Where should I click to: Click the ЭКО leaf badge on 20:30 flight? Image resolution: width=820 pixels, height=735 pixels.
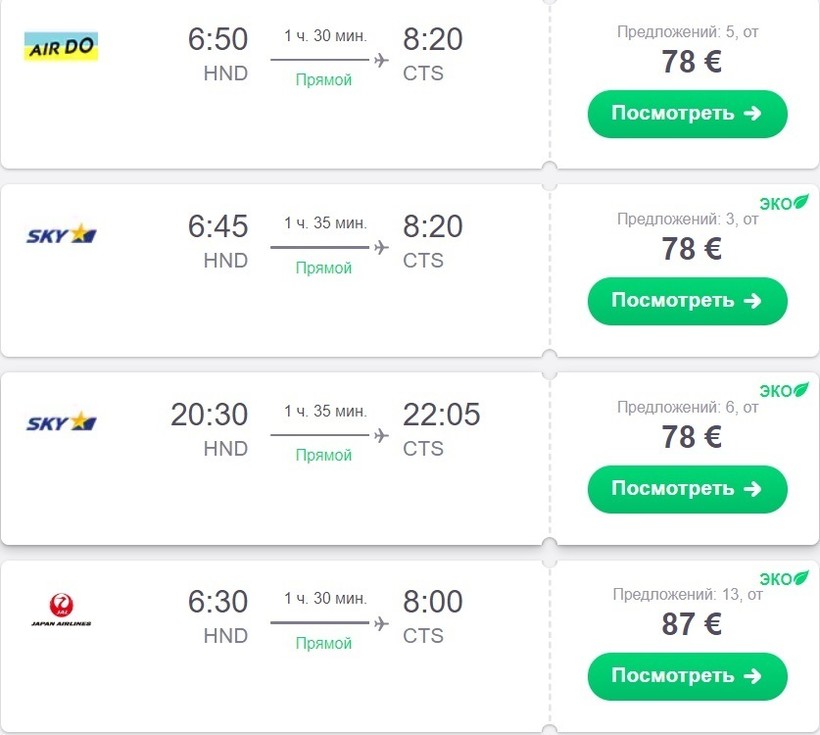click(x=785, y=390)
